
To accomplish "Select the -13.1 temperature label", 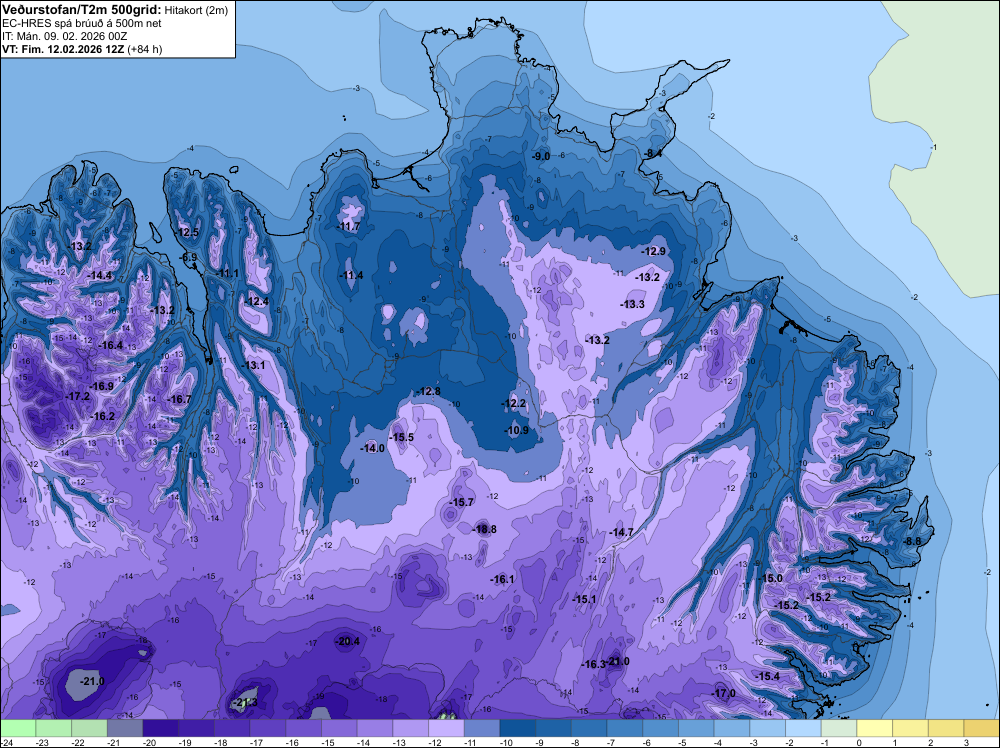I will [x=254, y=365].
